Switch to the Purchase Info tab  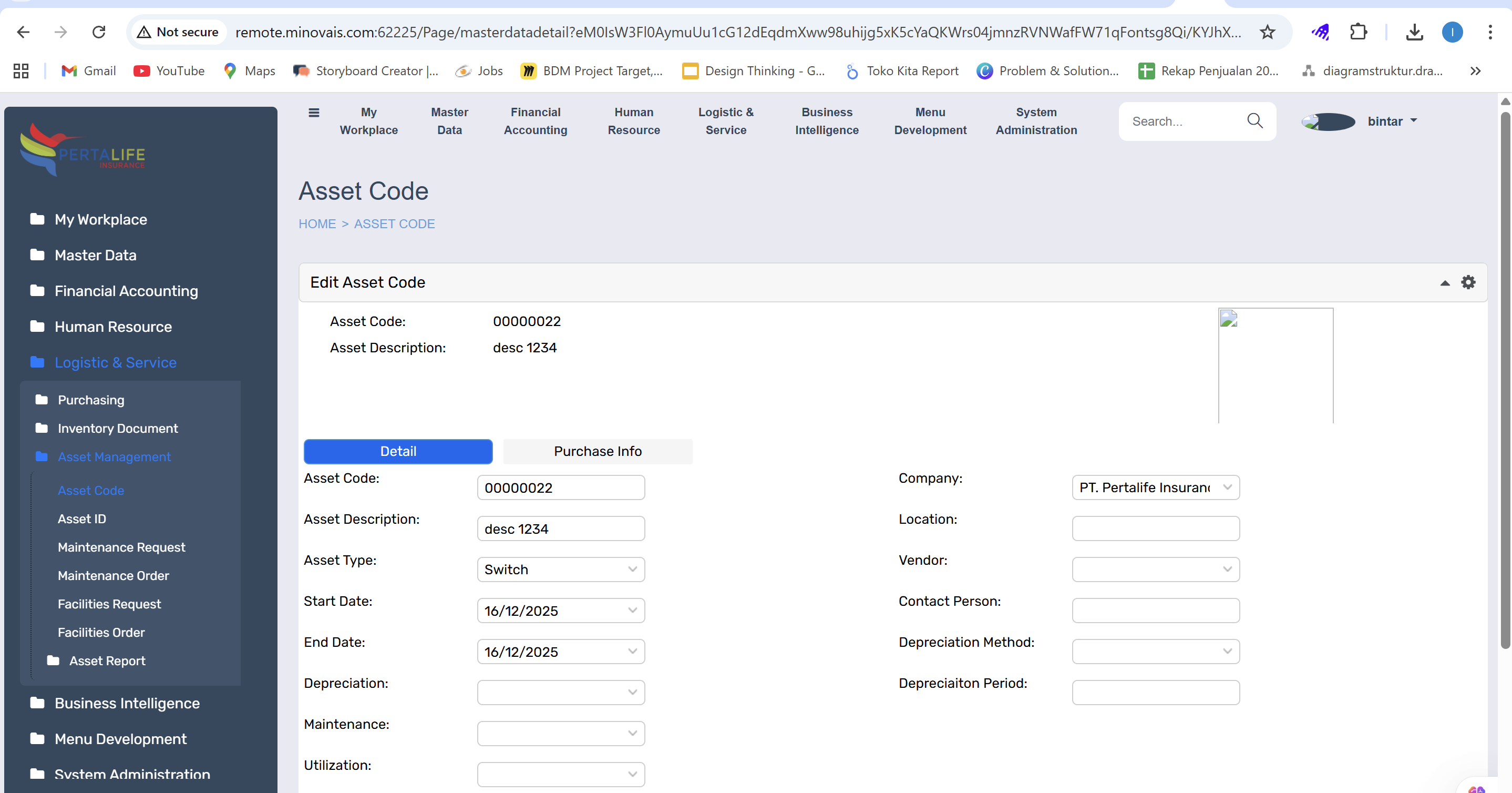coord(598,451)
